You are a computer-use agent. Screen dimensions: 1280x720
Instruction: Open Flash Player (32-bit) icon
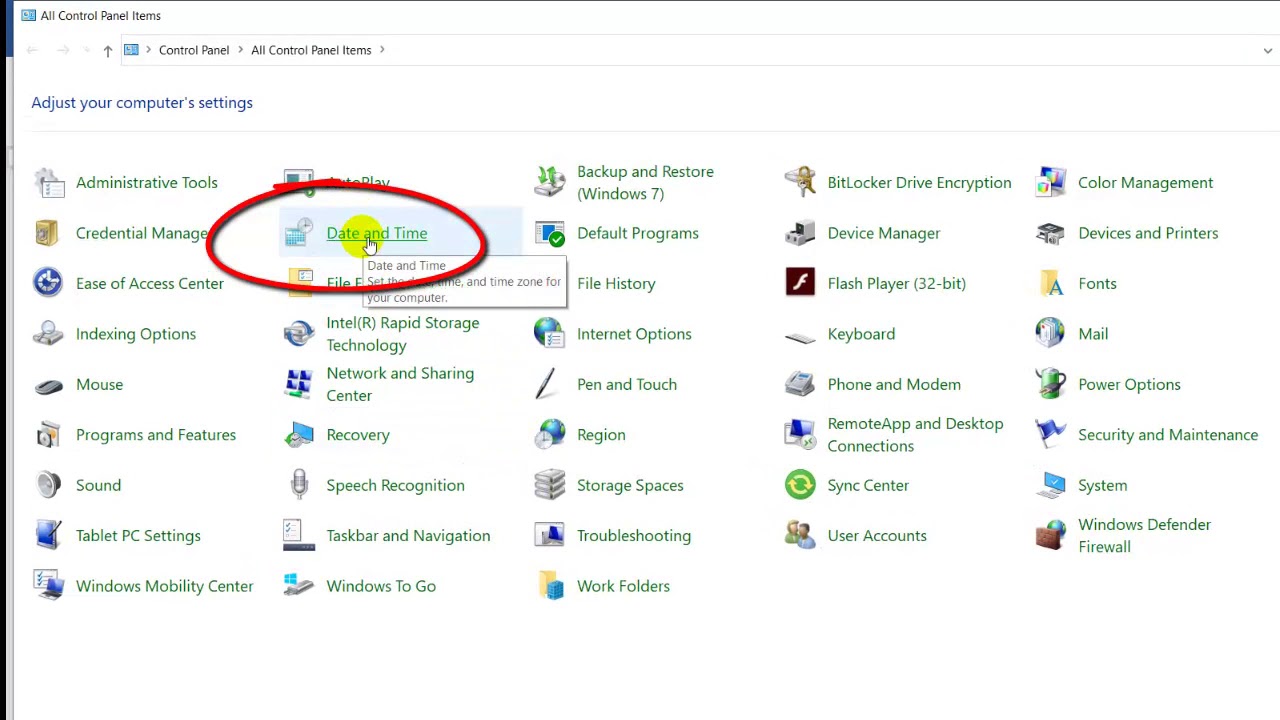(x=800, y=283)
